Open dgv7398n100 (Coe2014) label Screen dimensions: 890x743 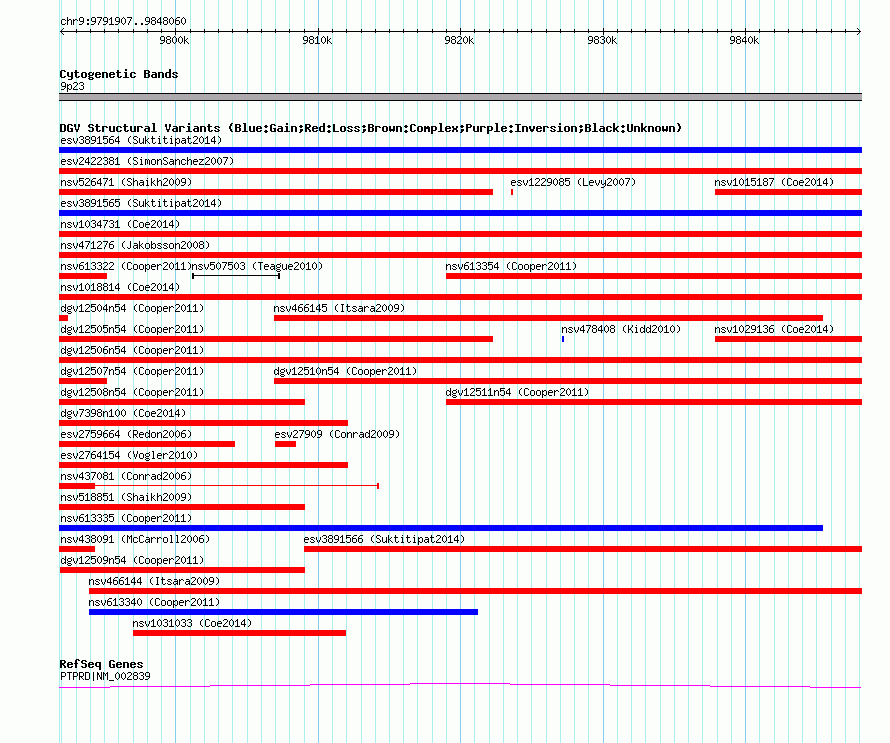pyautogui.click(x=123, y=413)
